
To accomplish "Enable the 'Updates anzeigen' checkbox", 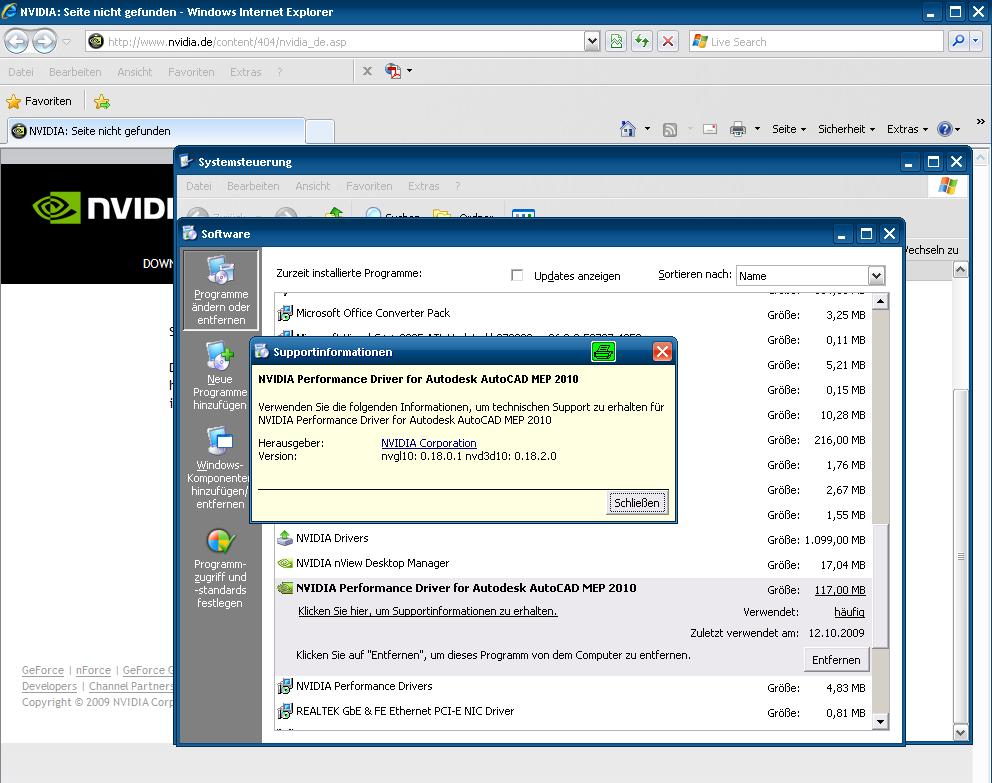I will pos(517,275).
